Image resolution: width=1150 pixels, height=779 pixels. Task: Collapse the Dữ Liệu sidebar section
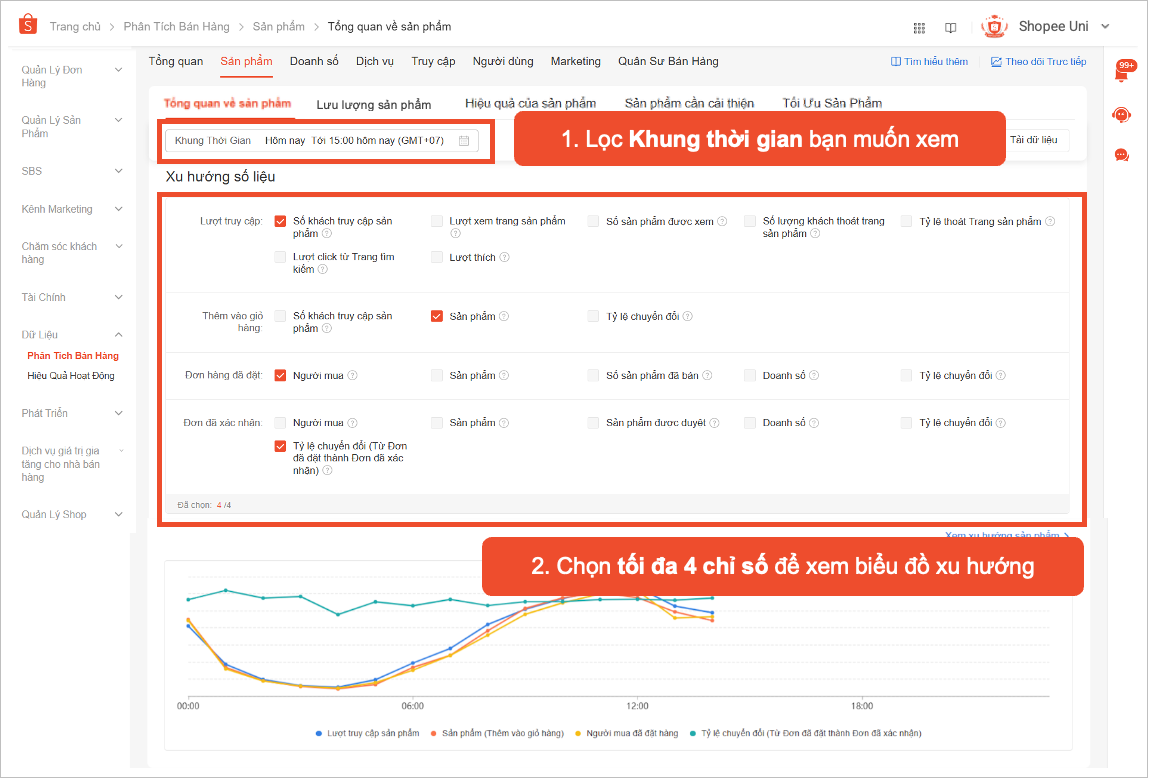[118, 335]
